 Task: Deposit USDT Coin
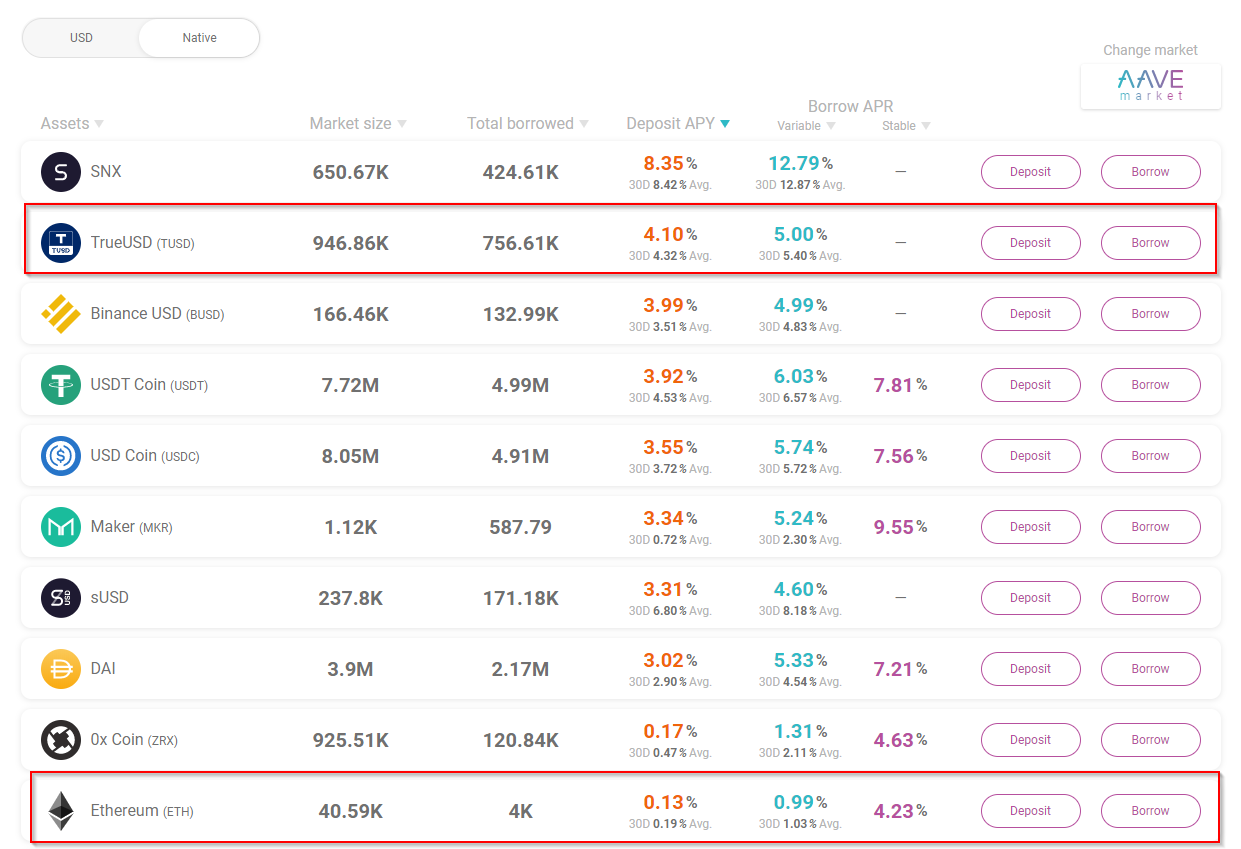click(1031, 385)
